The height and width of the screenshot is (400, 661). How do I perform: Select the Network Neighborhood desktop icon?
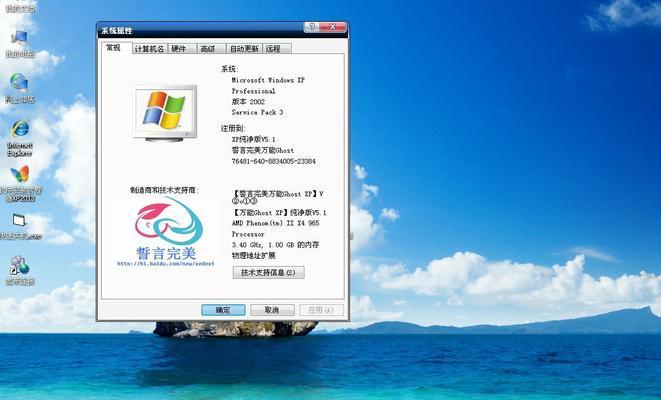[x=19, y=88]
